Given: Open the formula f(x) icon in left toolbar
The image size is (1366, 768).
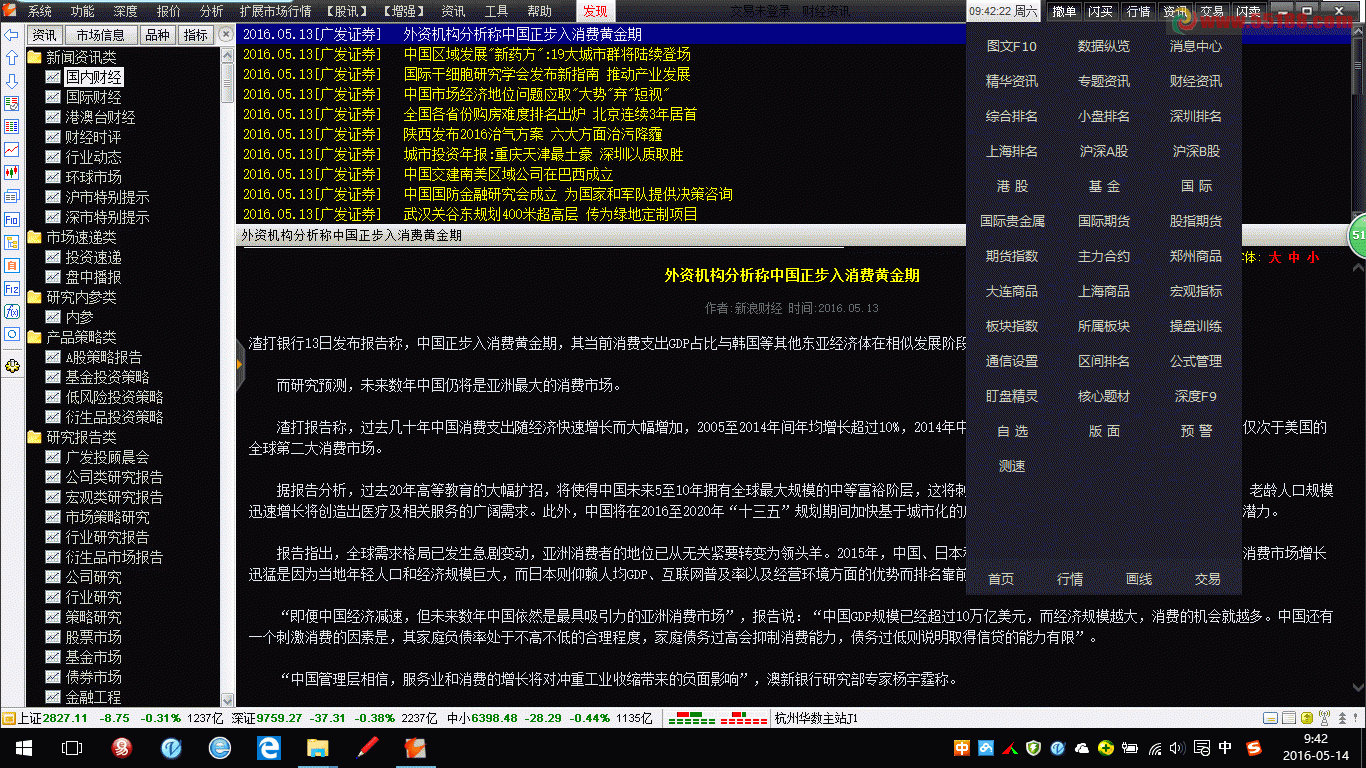Looking at the screenshot, I should click(x=11, y=312).
